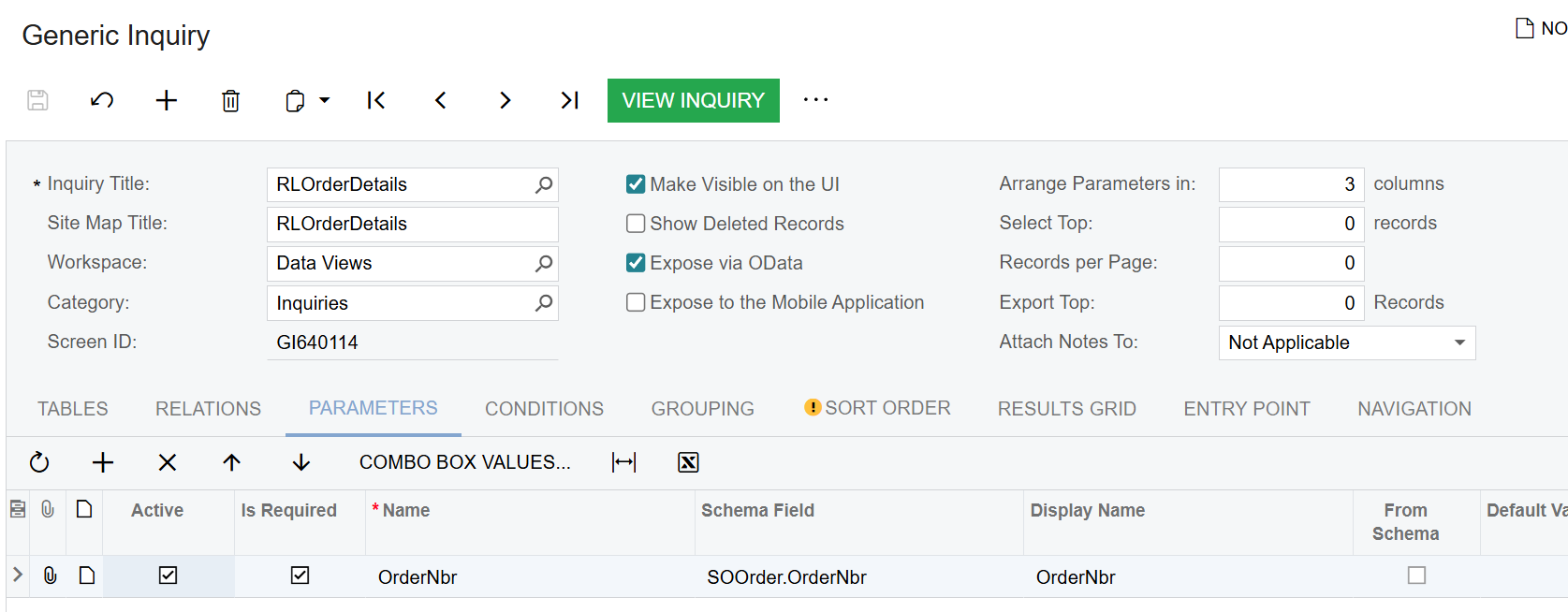
Task: Click the View Inquiry button
Action: (693, 100)
